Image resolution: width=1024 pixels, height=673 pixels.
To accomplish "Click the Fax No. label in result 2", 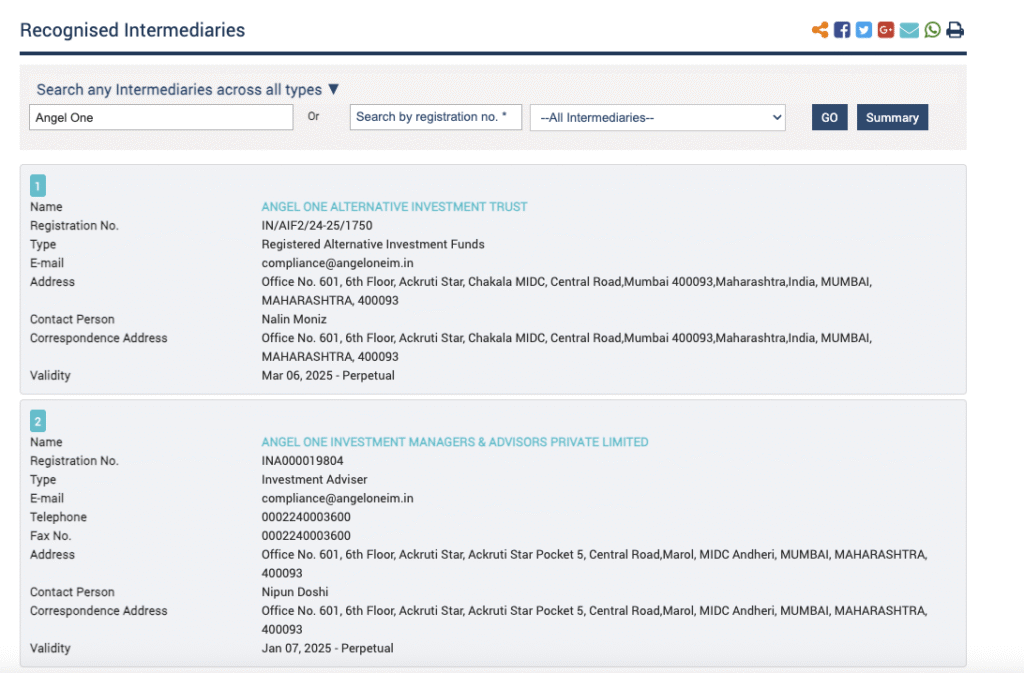I will pos(50,536).
